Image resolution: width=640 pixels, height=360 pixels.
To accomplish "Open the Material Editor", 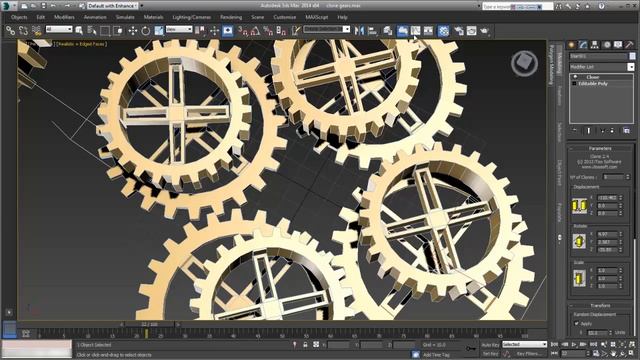I will click(x=444, y=31).
